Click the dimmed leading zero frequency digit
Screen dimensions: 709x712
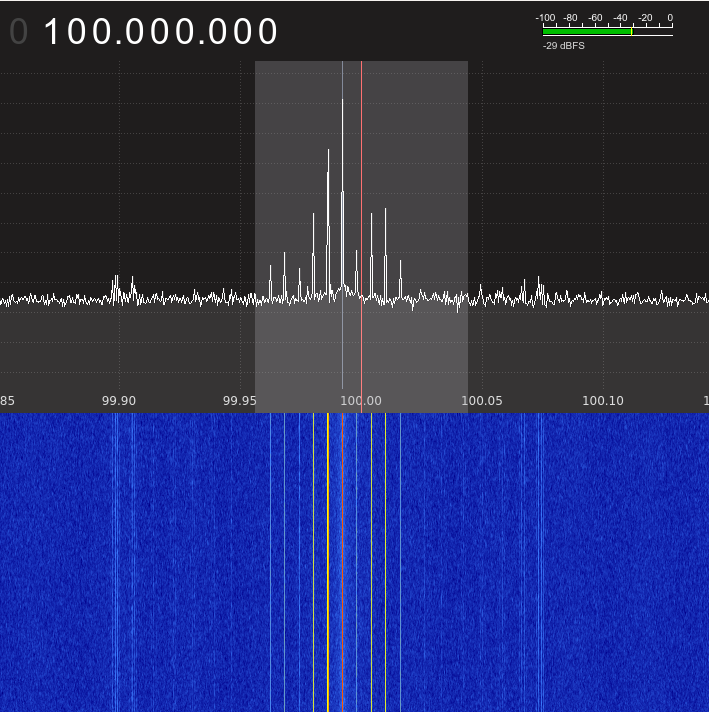pyautogui.click(x=18, y=32)
